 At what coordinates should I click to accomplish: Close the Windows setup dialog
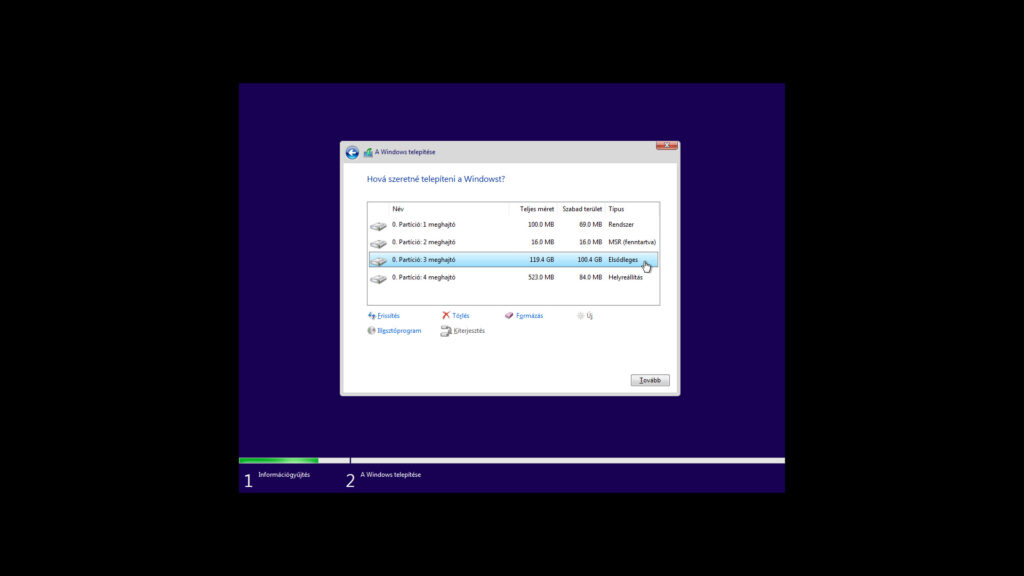667,145
